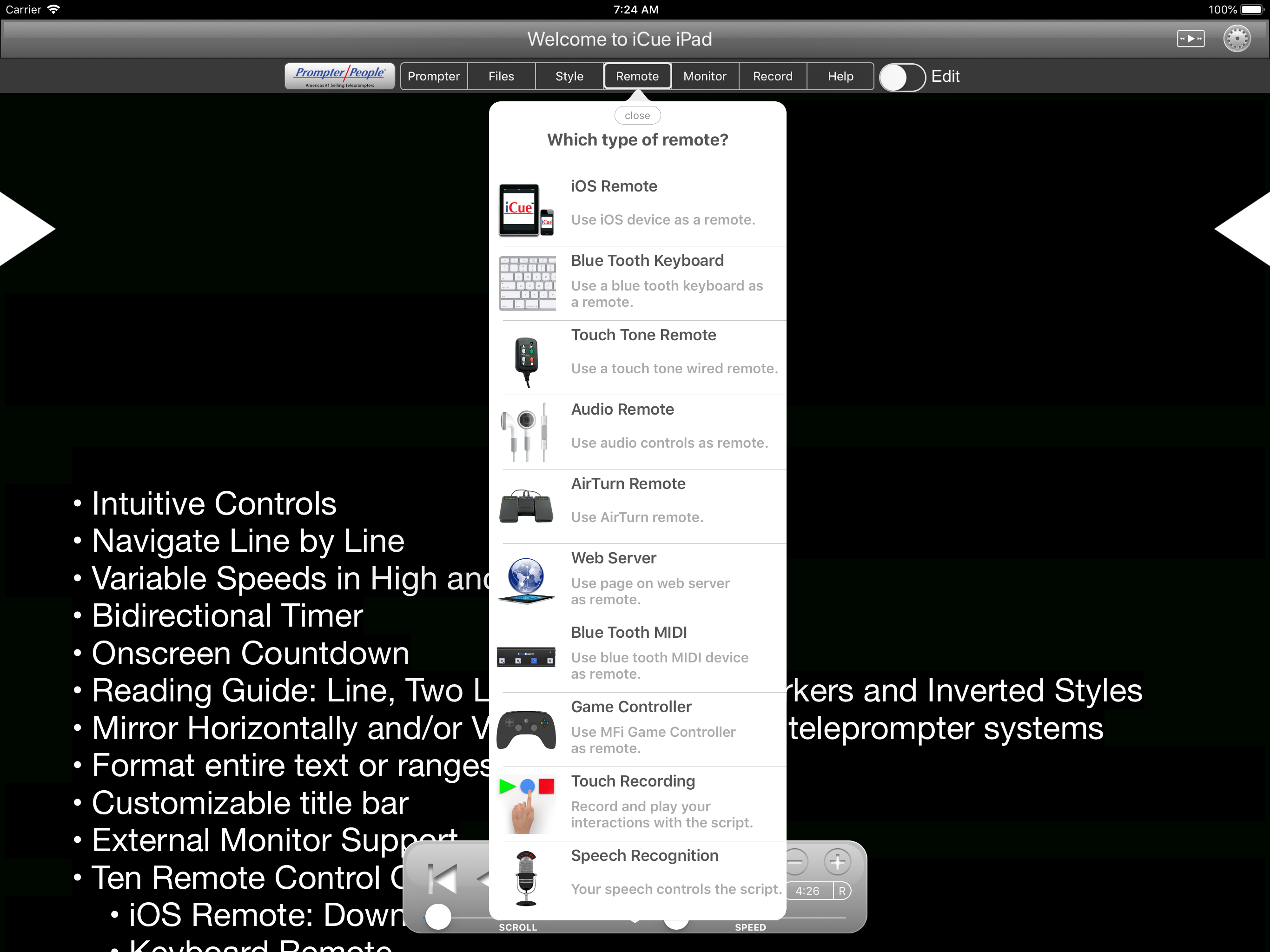
Task: Click the scroll slider knob
Action: 439,916
